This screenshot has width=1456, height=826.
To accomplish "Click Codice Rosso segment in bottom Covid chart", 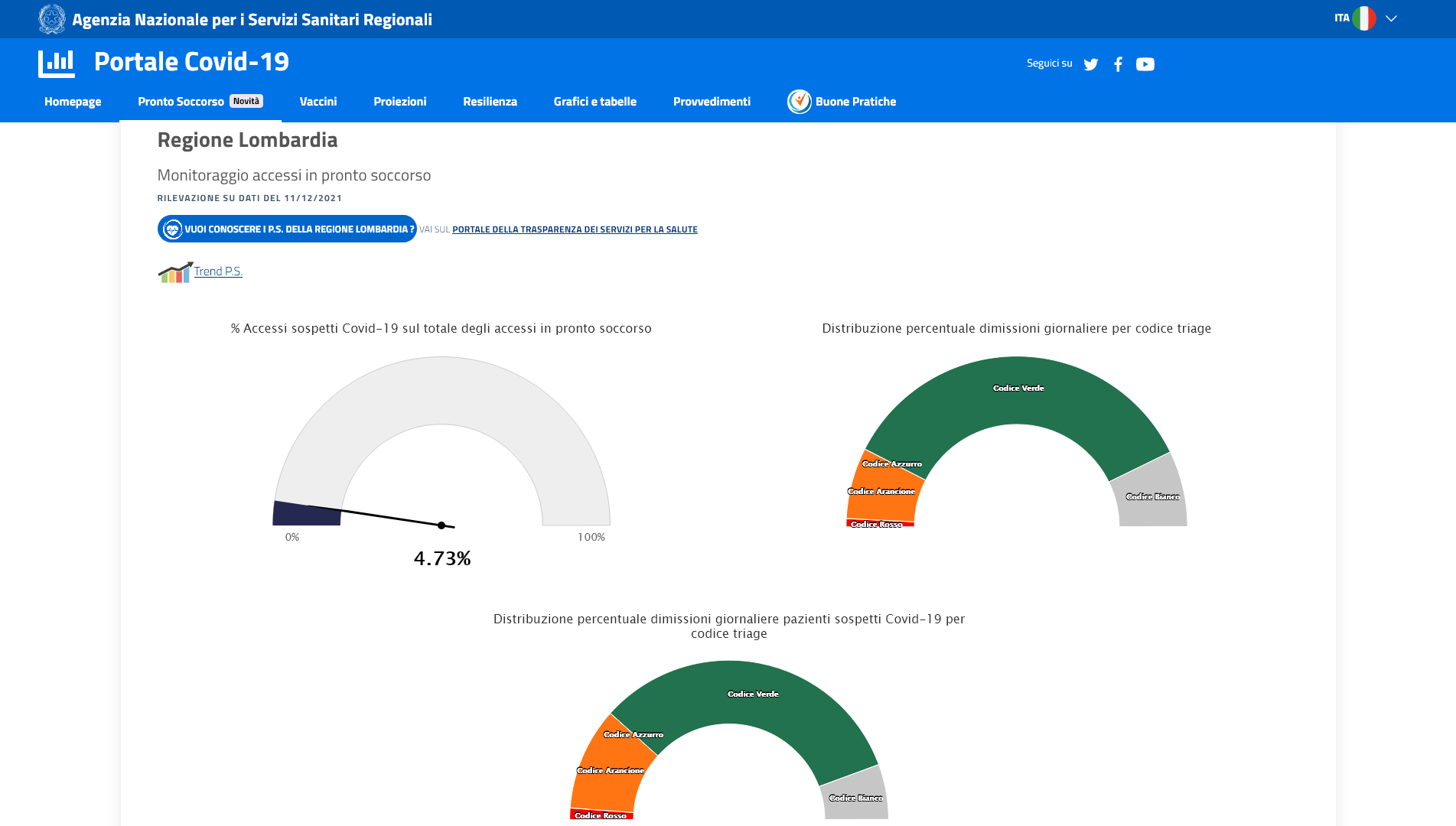I will [x=601, y=815].
